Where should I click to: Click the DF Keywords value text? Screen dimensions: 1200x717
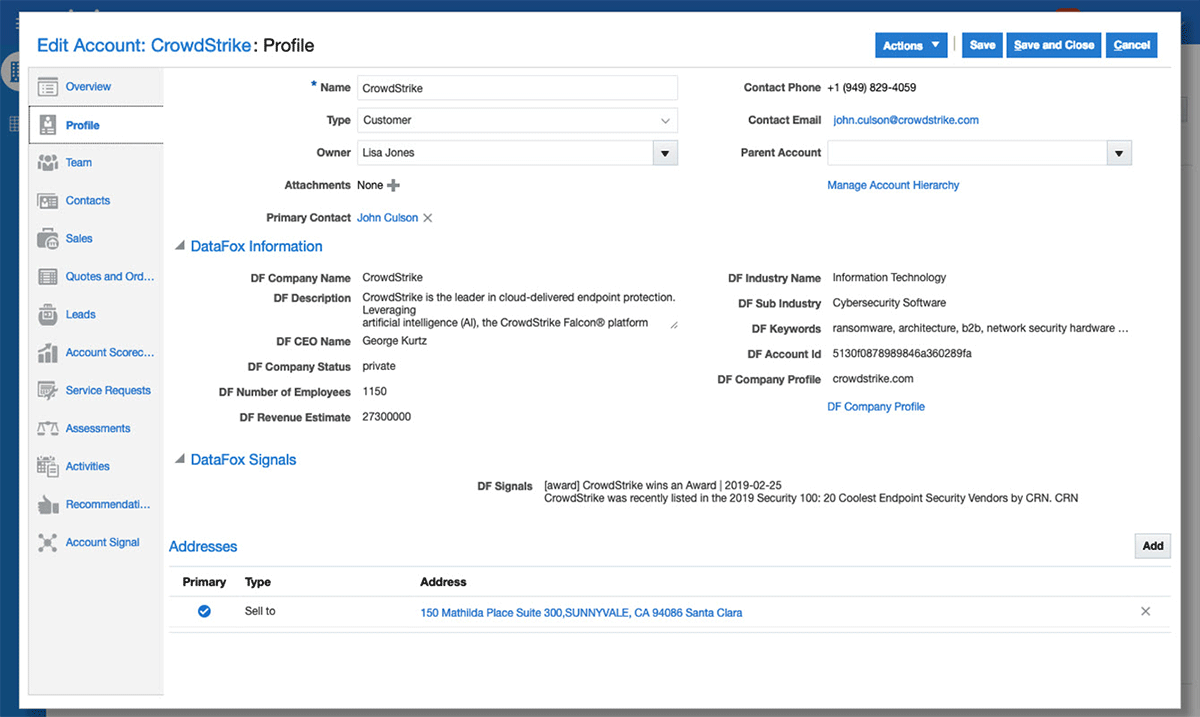tap(980, 328)
